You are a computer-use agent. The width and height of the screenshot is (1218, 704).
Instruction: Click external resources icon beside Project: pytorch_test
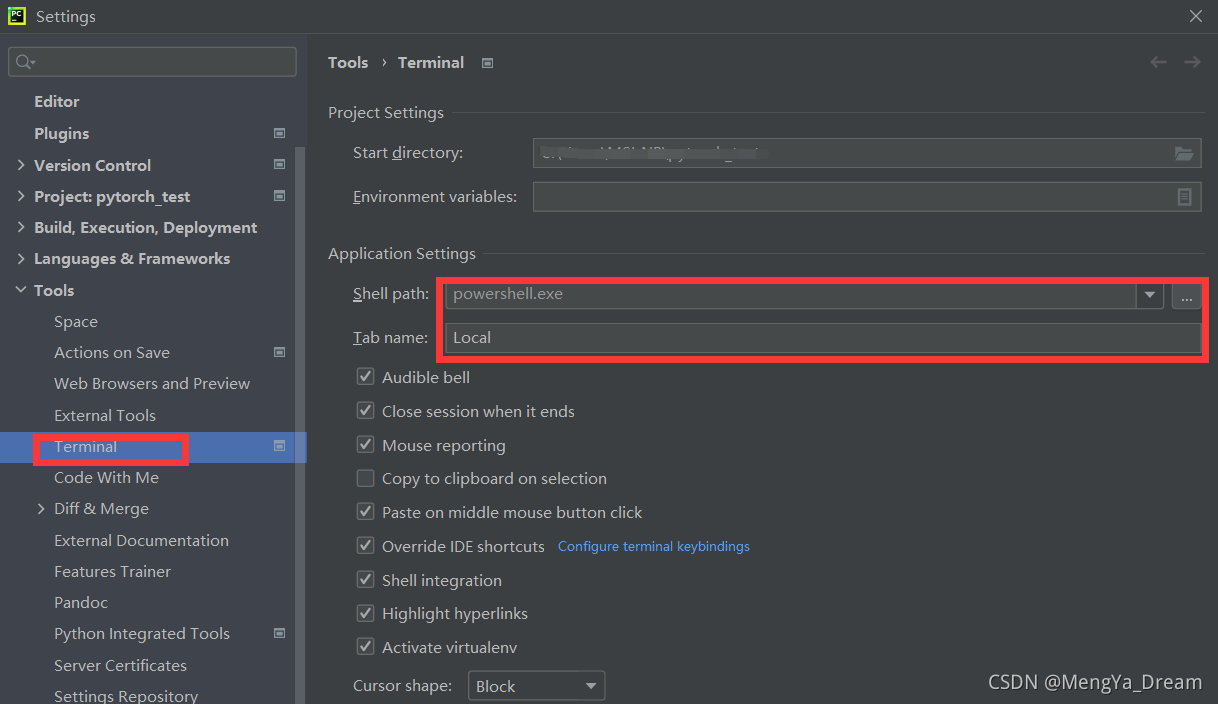pos(280,196)
